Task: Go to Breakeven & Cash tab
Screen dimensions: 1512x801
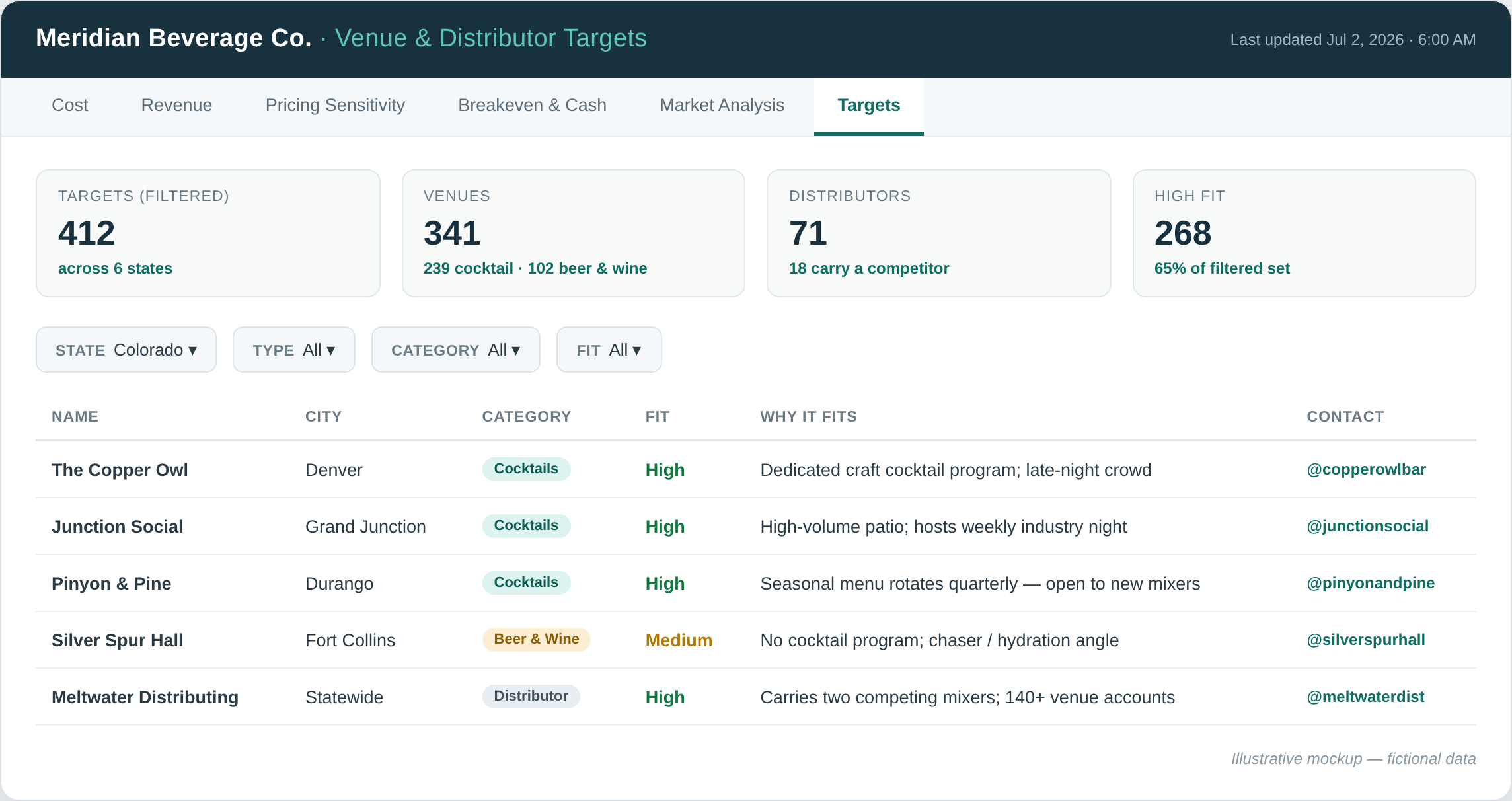Action: pos(532,106)
